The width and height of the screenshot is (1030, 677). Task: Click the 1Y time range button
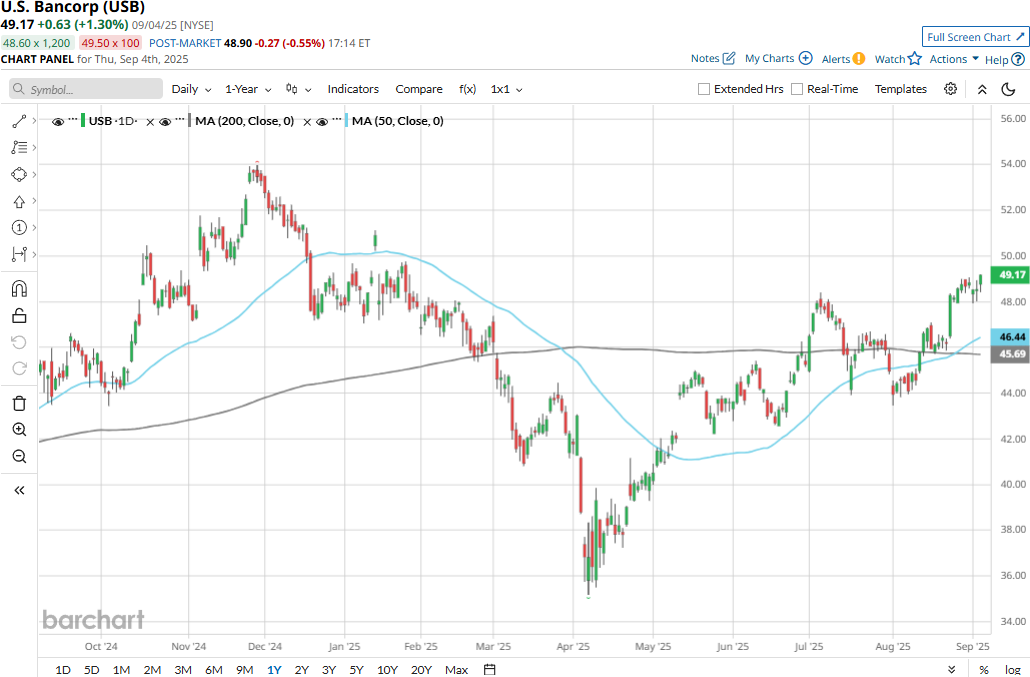[274, 670]
